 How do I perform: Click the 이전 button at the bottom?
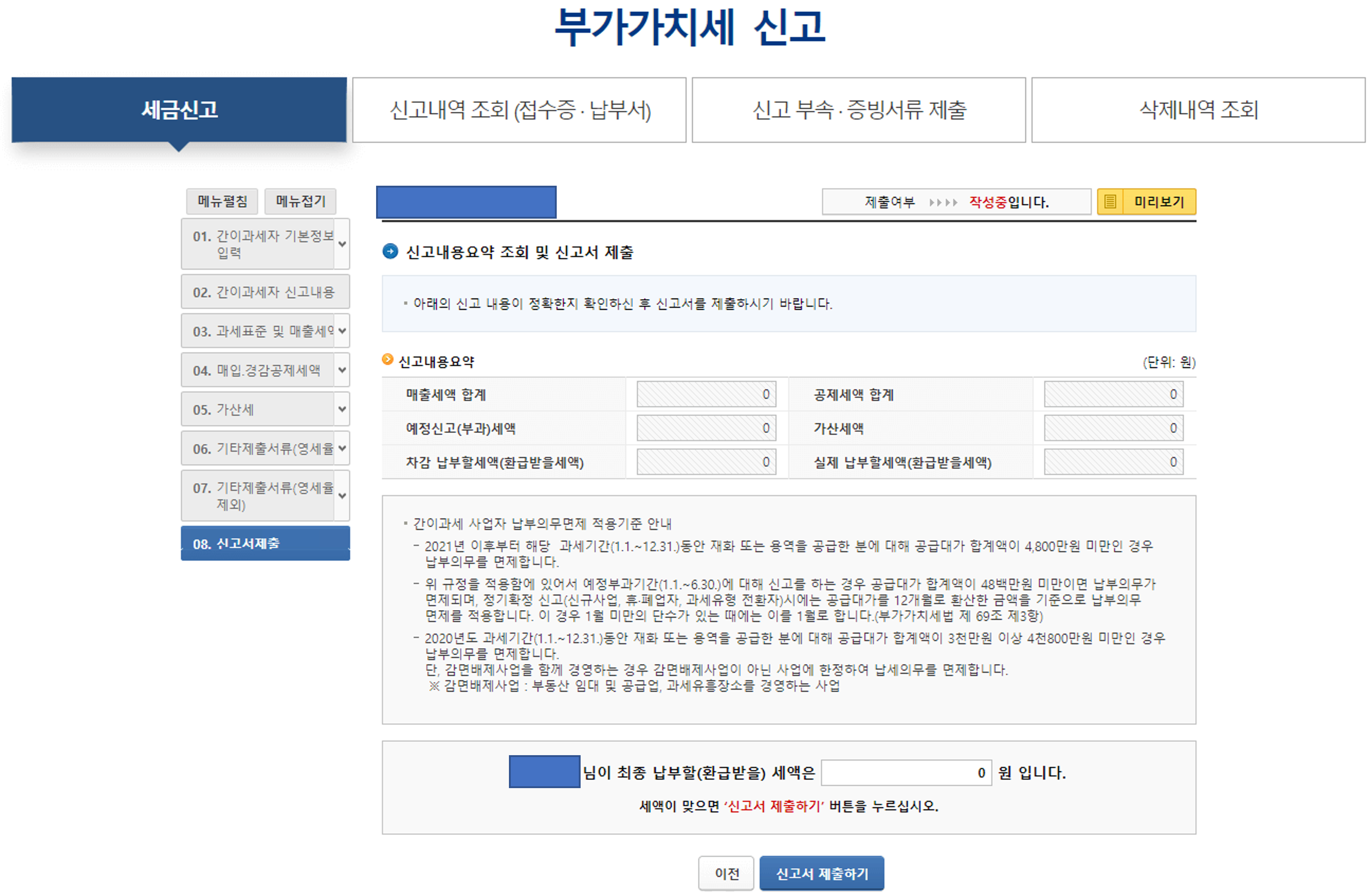pos(726,873)
